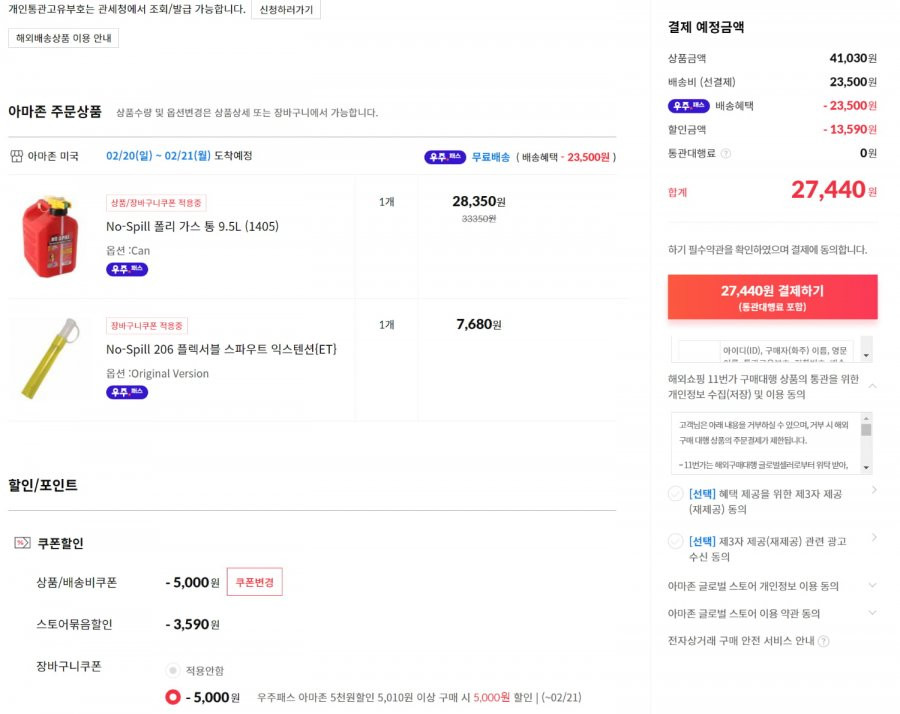Screen dimensions: 900x714
Task: Click the 우주패스 badge under No-Spill gas can
Action: click(x=127, y=269)
